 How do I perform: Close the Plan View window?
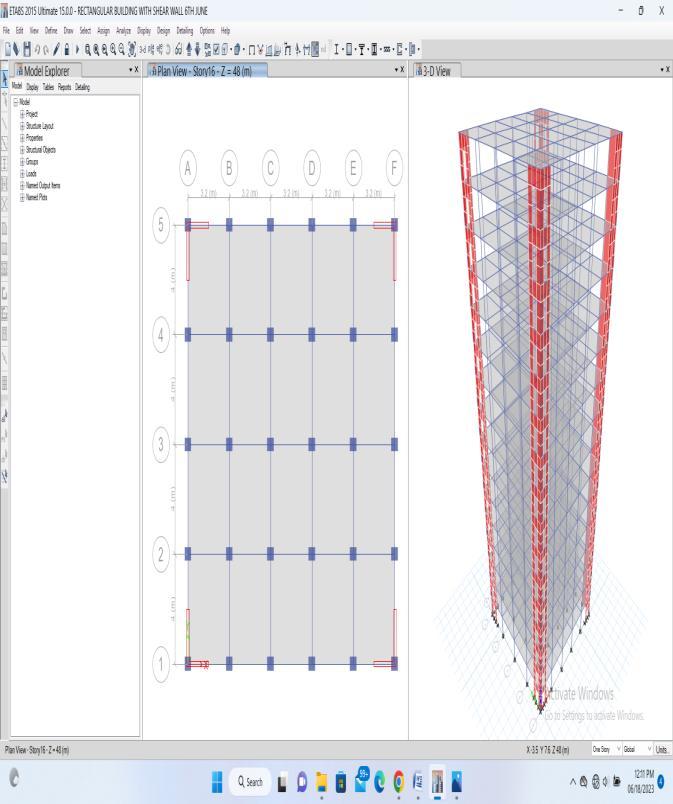tap(402, 70)
